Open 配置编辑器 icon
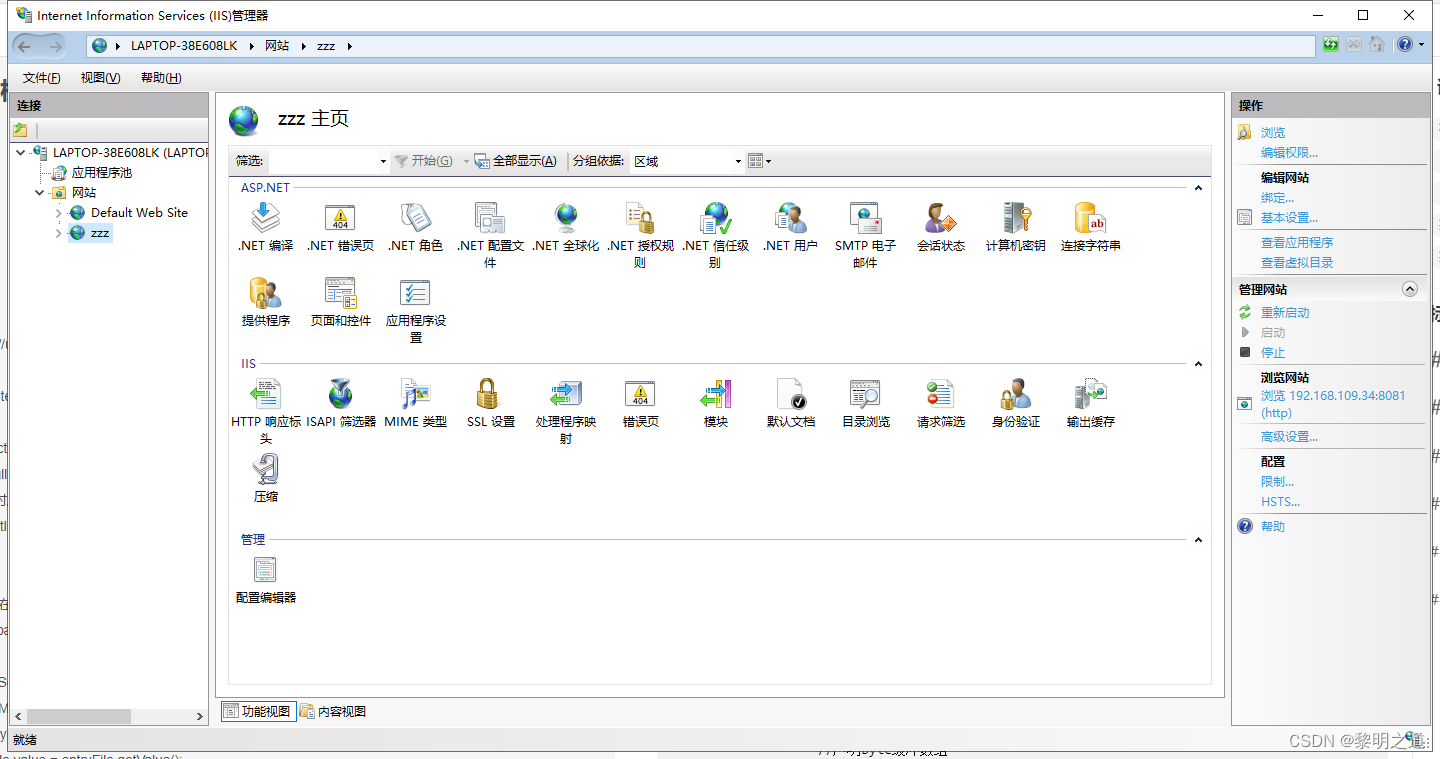This screenshot has width=1440, height=759. [x=265, y=570]
